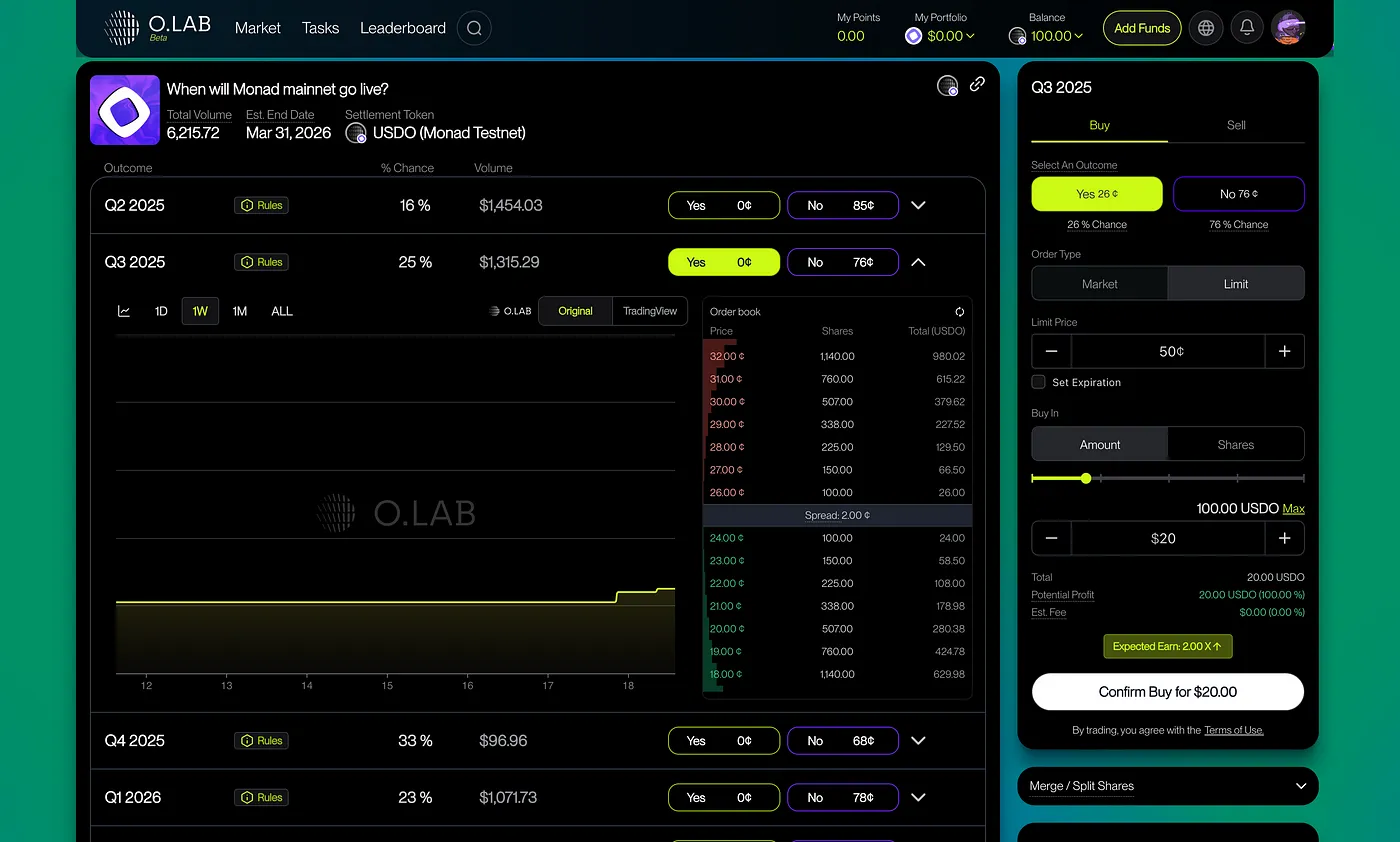The width and height of the screenshot is (1400, 842).
Task: Enable the Set Expiration checkbox
Action: click(1039, 382)
